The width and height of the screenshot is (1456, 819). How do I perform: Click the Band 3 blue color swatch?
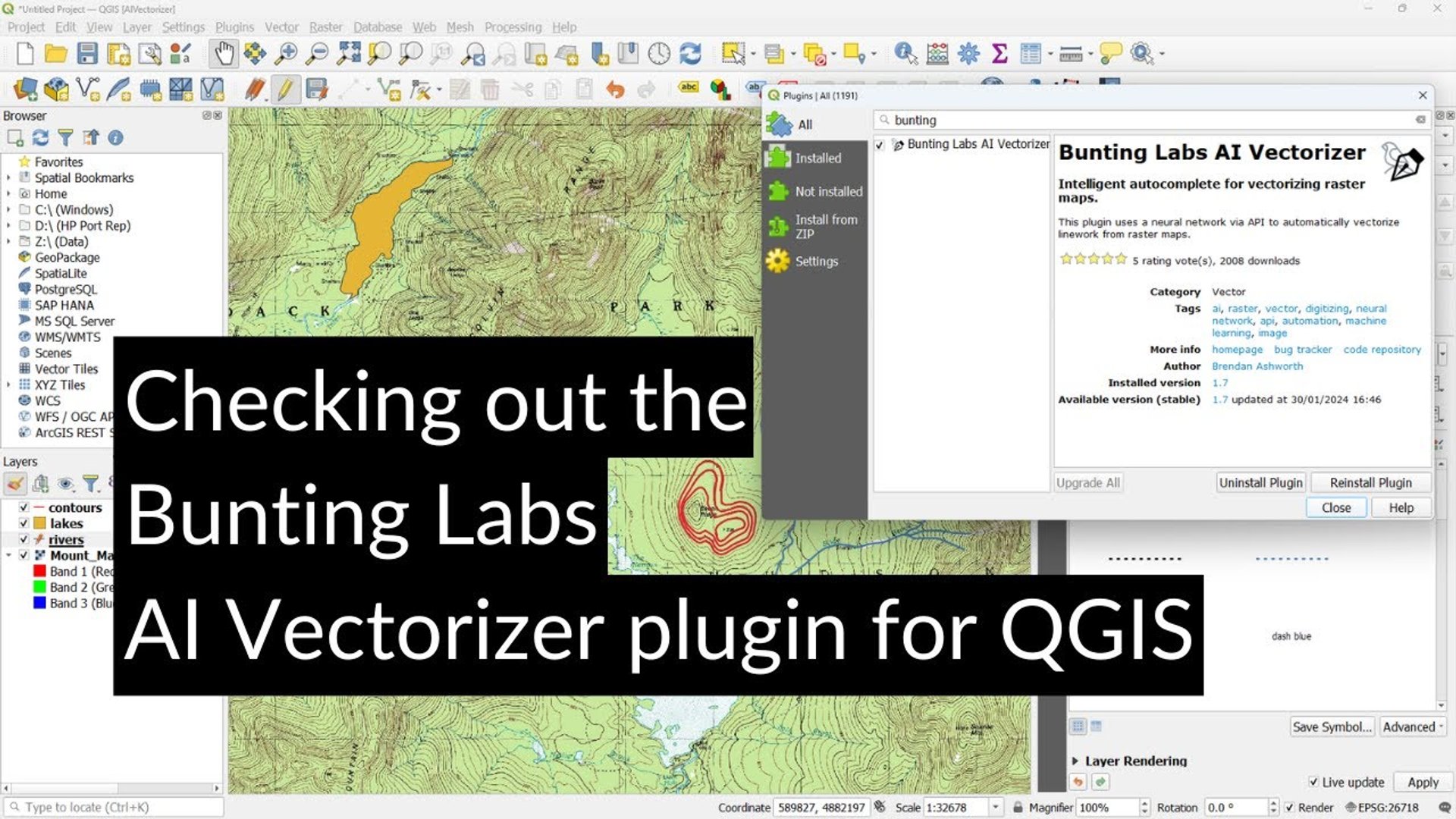click(x=39, y=603)
